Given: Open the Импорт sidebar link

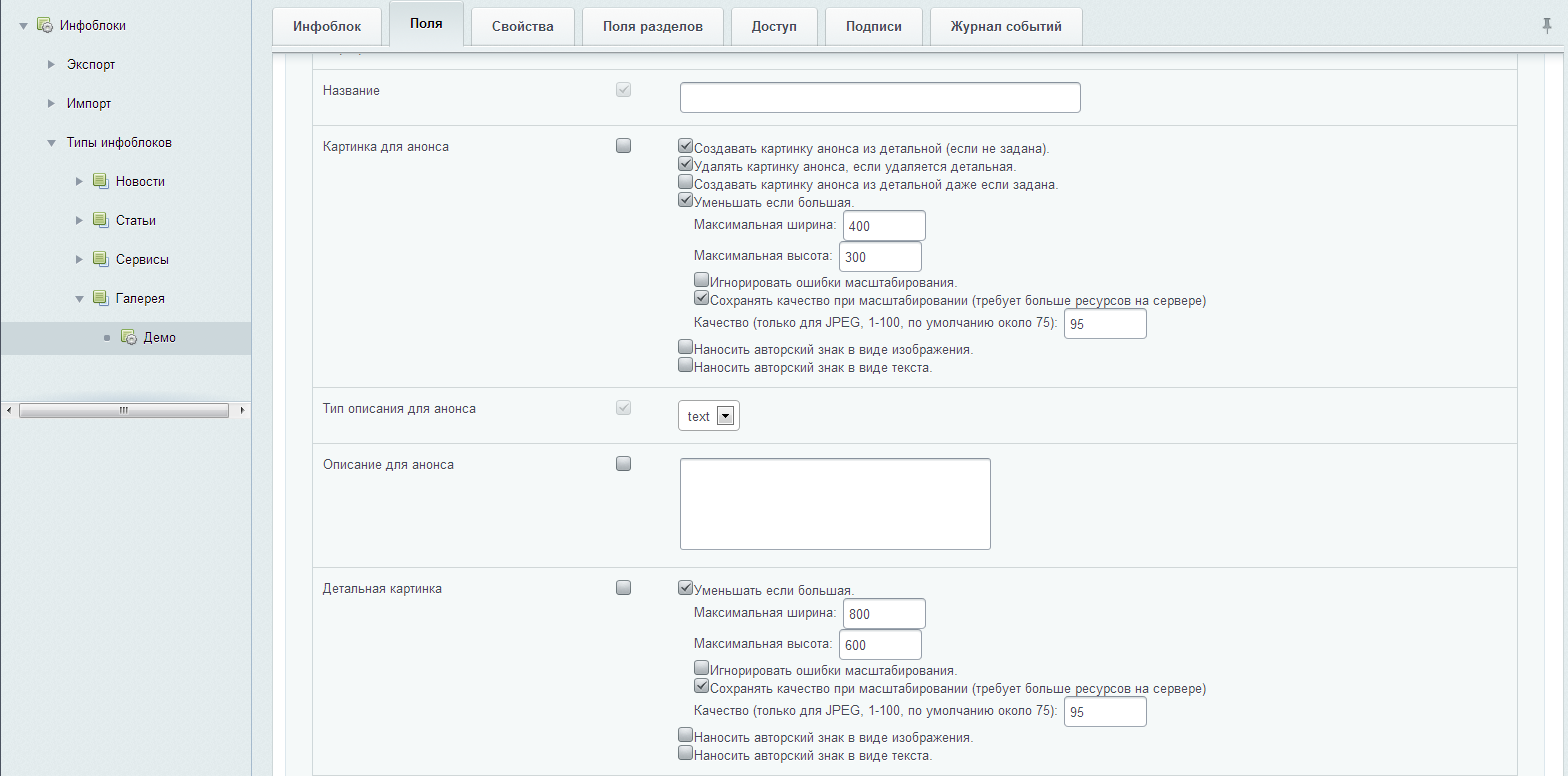Looking at the screenshot, I should pyautogui.click(x=89, y=103).
